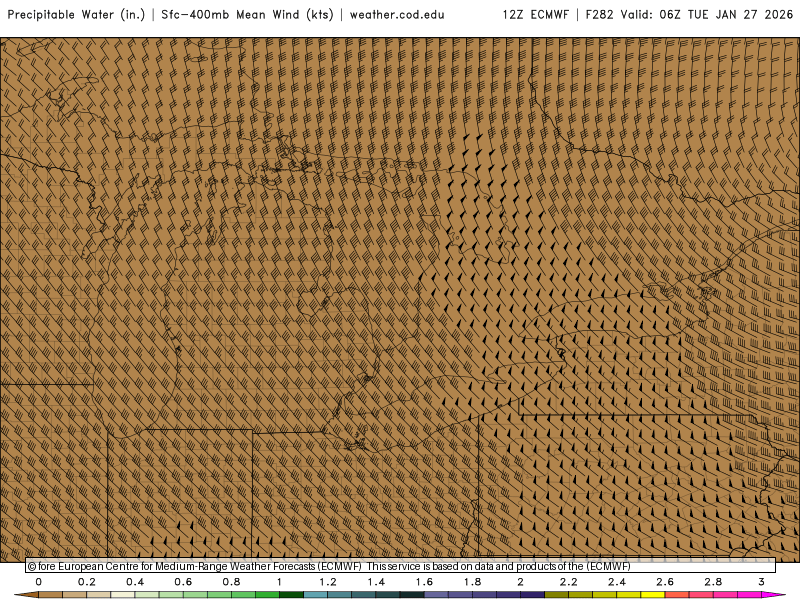Click the color bar label '1.8'
The width and height of the screenshot is (800, 600).
(x=472, y=582)
